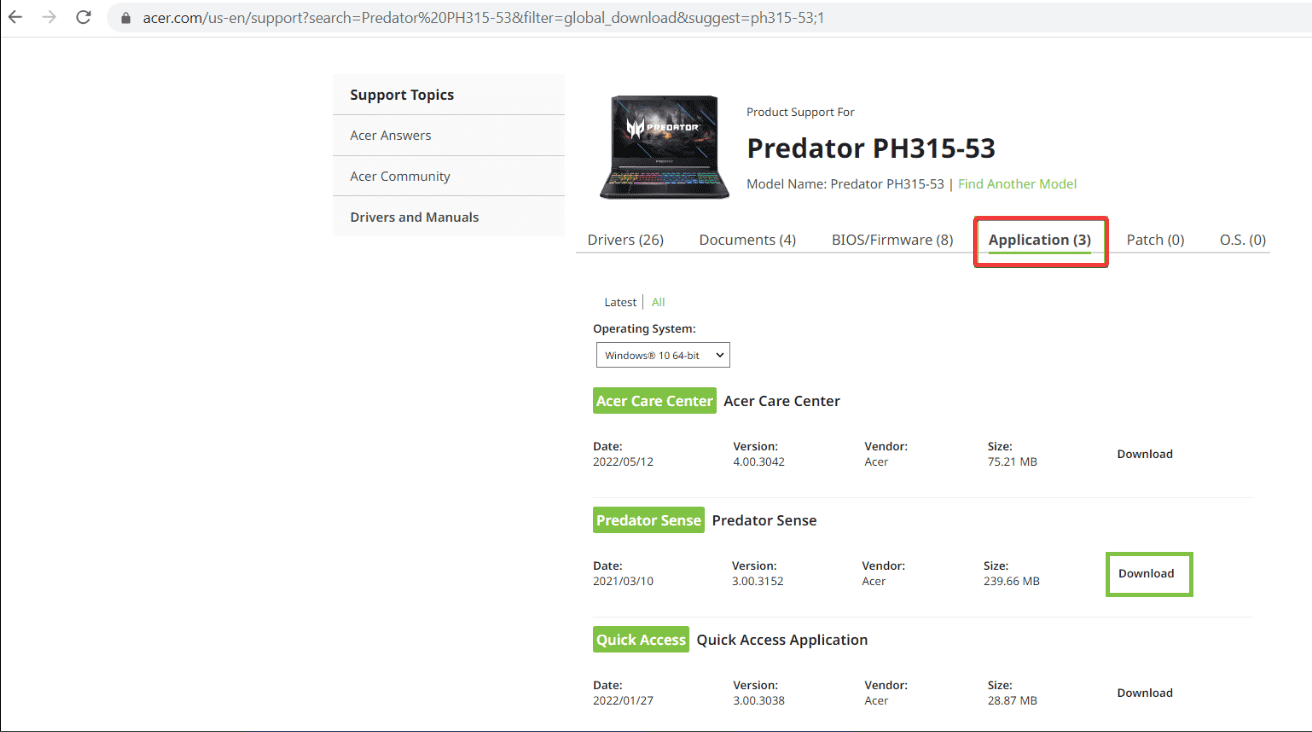
Task: Expand the Windows 10 64-bit selector
Action: 662,354
